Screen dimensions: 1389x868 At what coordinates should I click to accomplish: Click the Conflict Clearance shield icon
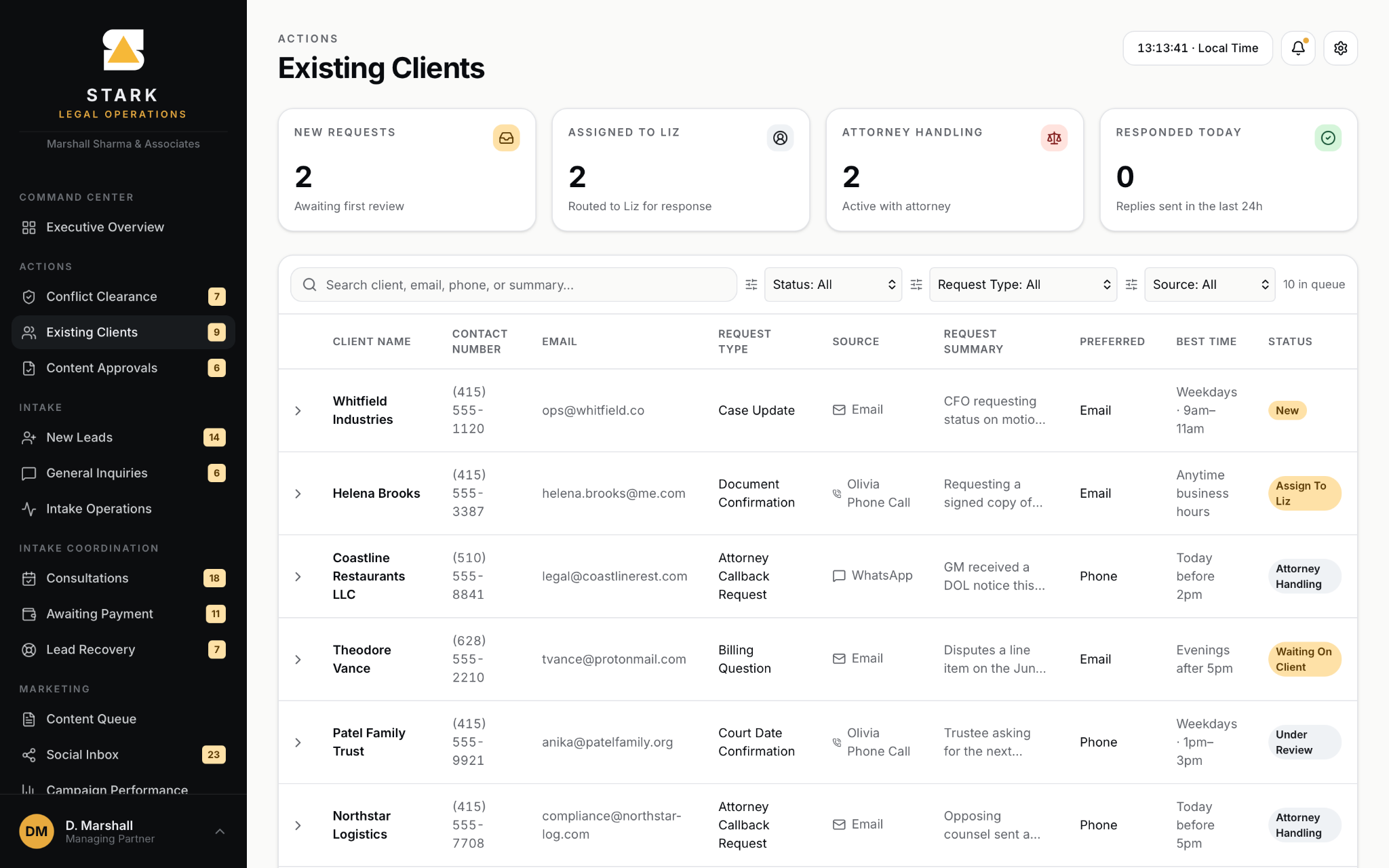click(28, 296)
